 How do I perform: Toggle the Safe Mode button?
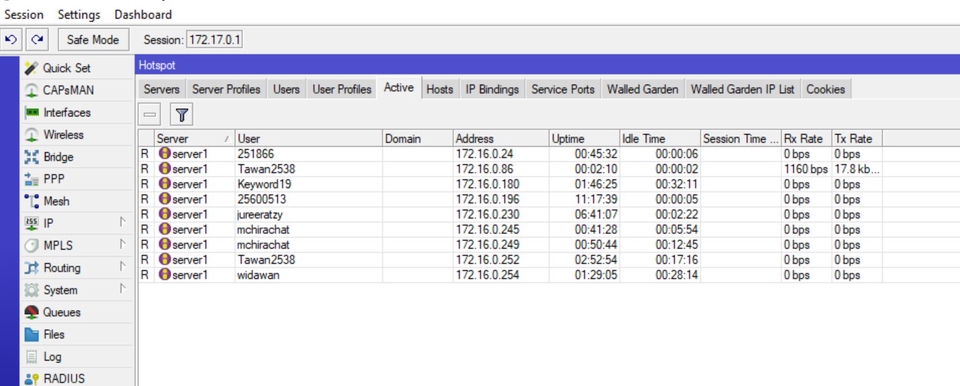[x=93, y=40]
